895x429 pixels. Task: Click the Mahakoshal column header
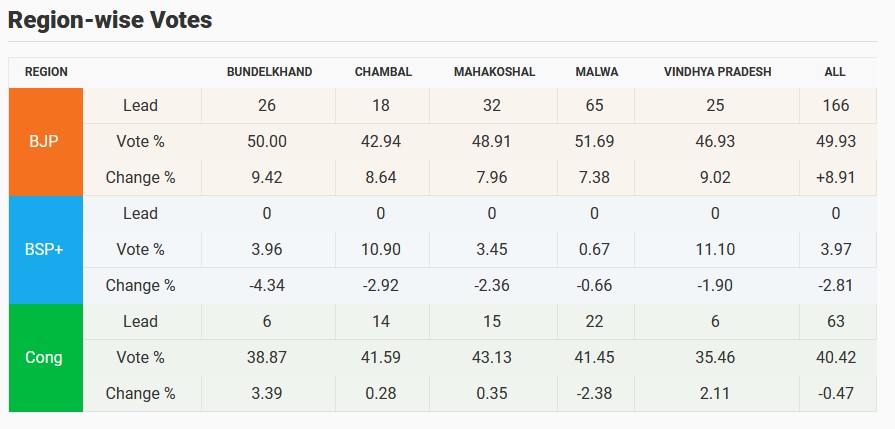coord(494,72)
